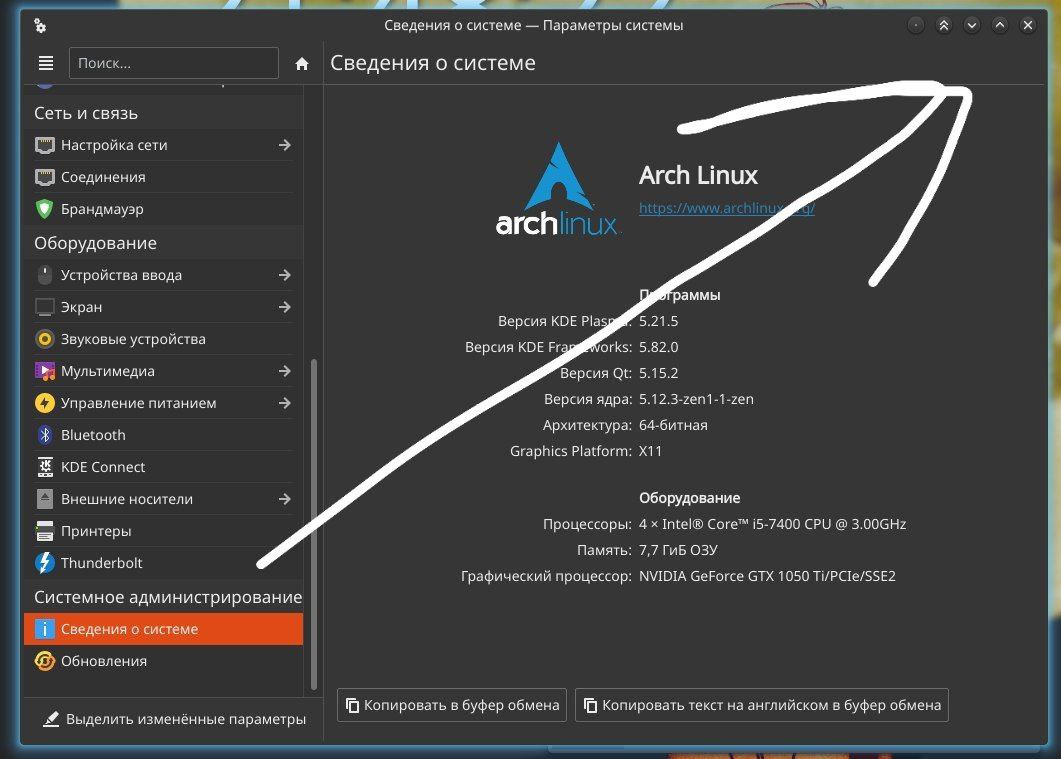Click the memory value 7,7 ГиБ ОЗУ
Screen dimensions: 1061x759
pos(678,551)
